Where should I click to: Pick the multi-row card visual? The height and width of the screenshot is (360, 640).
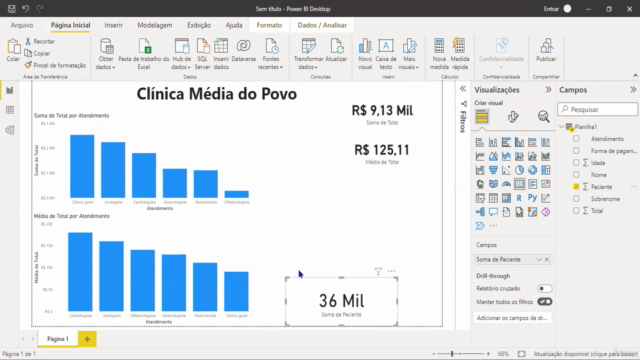point(532,184)
